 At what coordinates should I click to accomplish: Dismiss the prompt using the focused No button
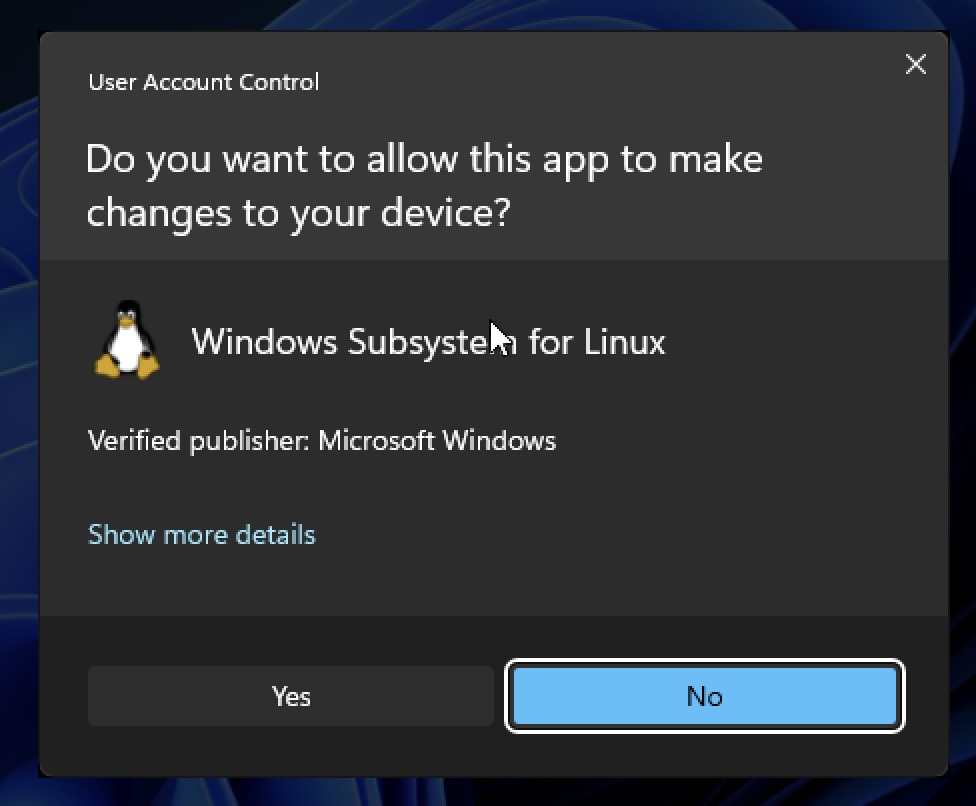point(704,696)
